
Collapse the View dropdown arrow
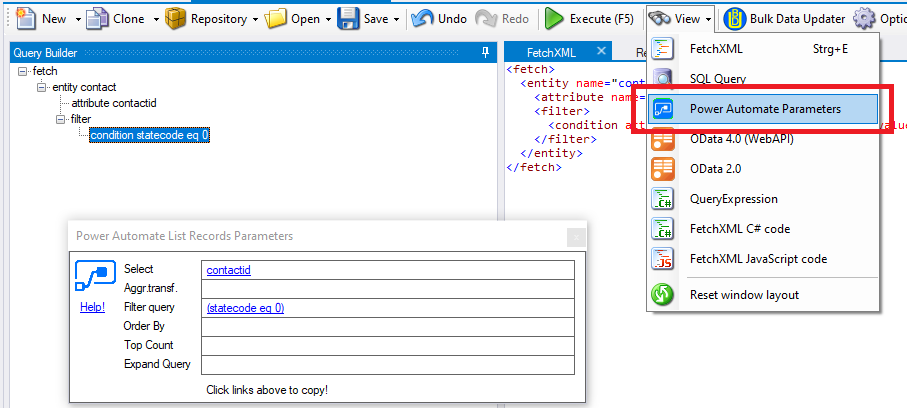709,19
